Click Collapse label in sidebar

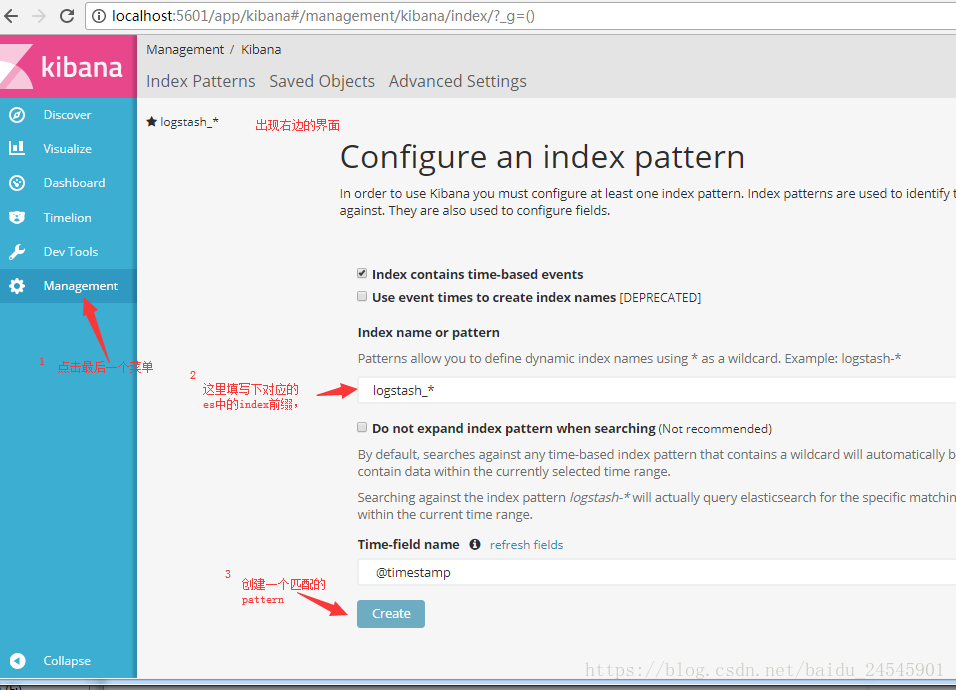tap(67, 661)
